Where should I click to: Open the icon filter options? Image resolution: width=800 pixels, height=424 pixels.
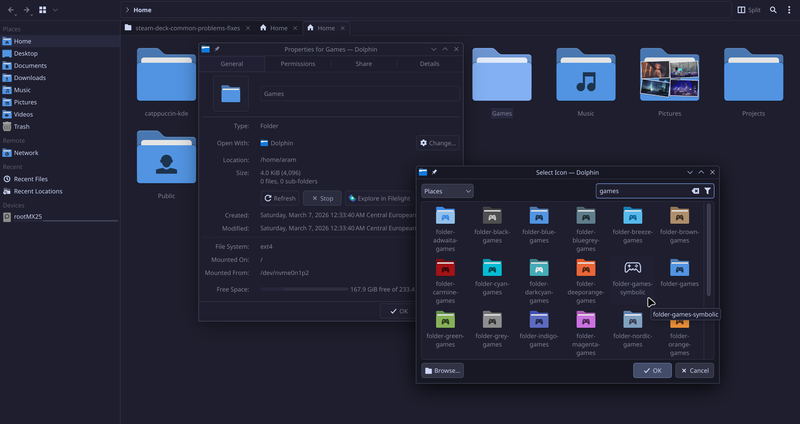point(708,191)
